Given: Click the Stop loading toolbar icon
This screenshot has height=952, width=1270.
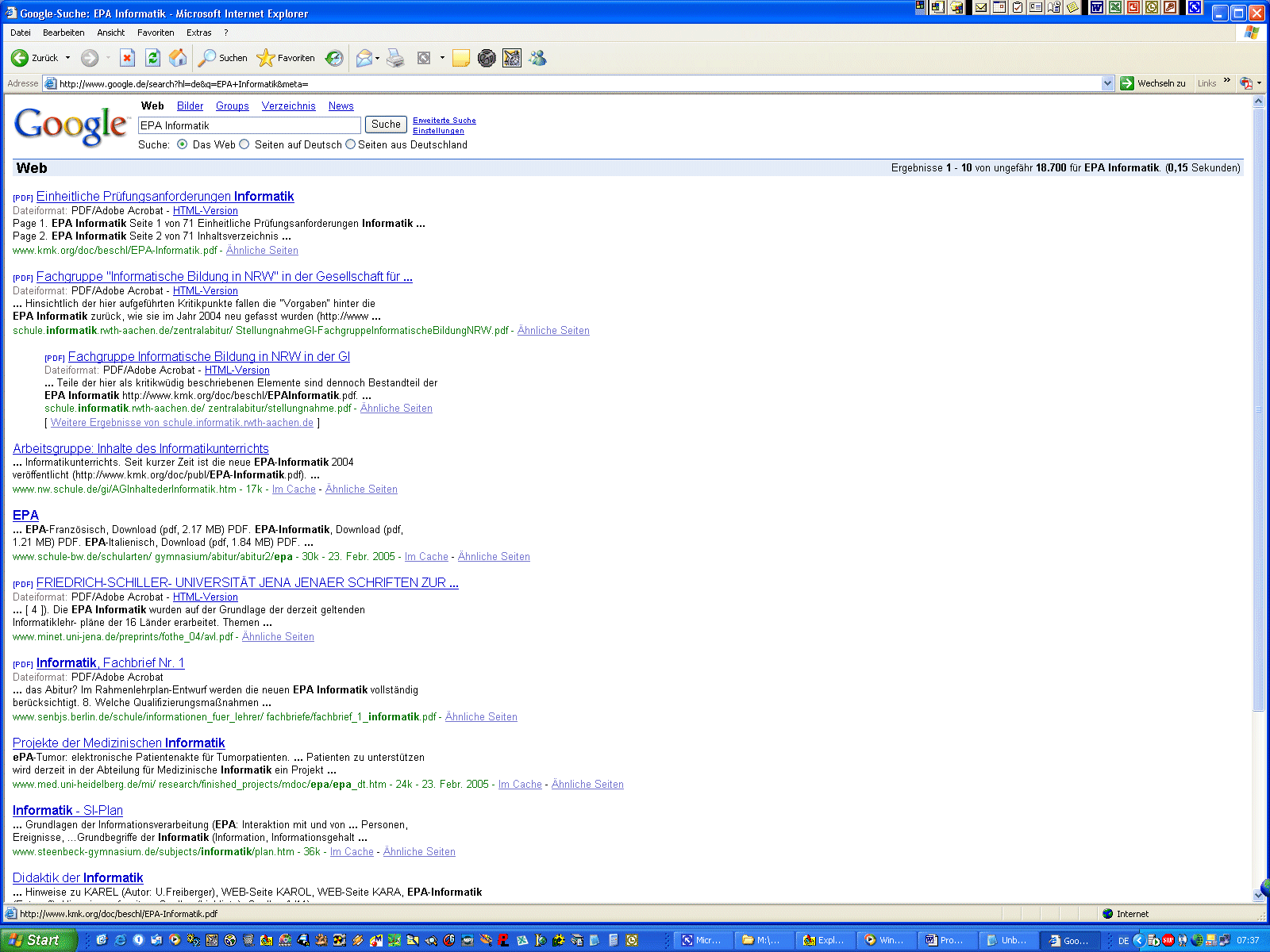Looking at the screenshot, I should pyautogui.click(x=127, y=58).
